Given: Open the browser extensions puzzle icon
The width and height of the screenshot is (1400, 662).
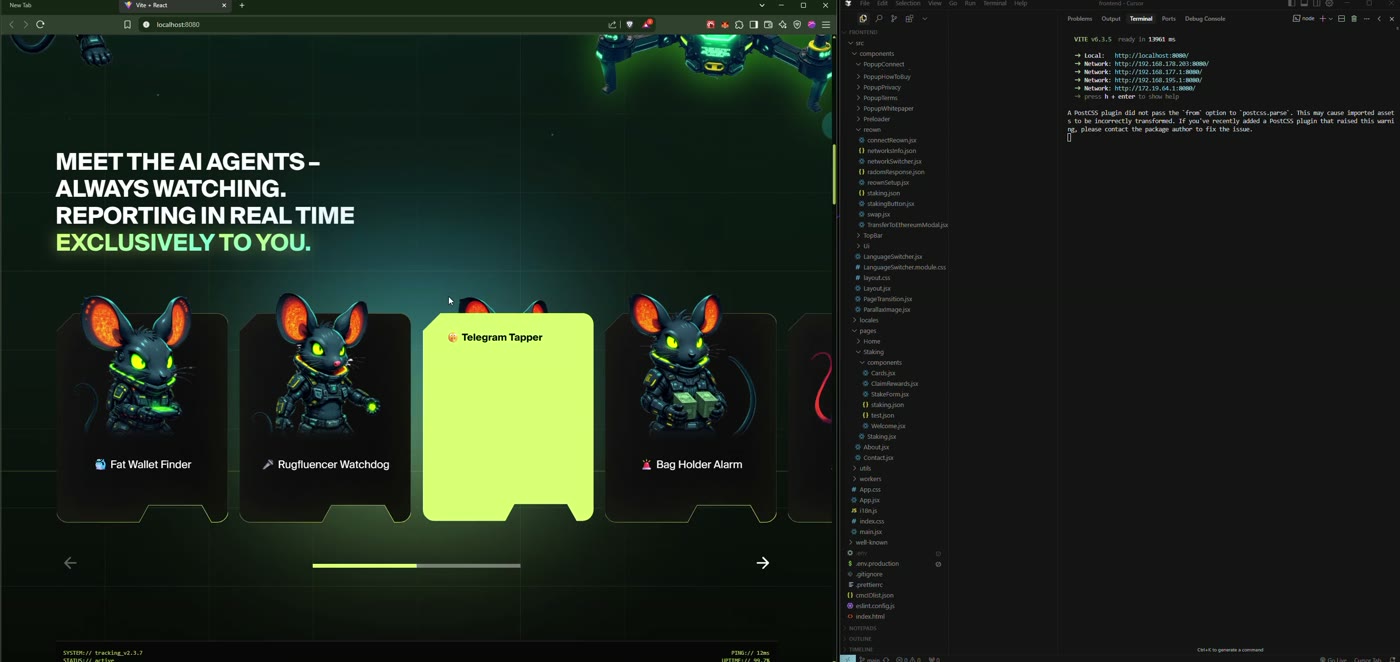Looking at the screenshot, I should pos(739,24).
